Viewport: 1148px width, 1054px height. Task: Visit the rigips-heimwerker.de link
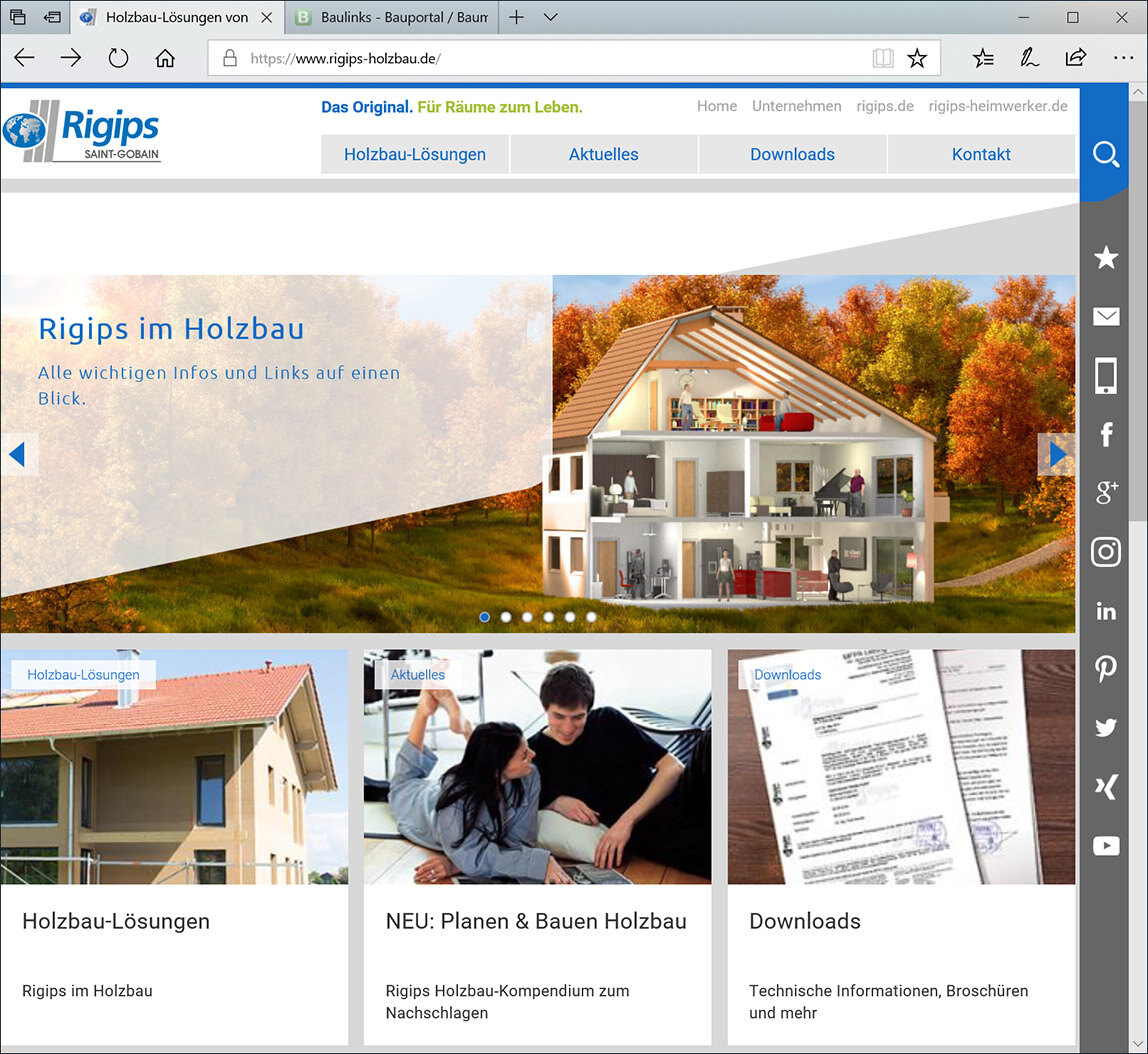998,106
